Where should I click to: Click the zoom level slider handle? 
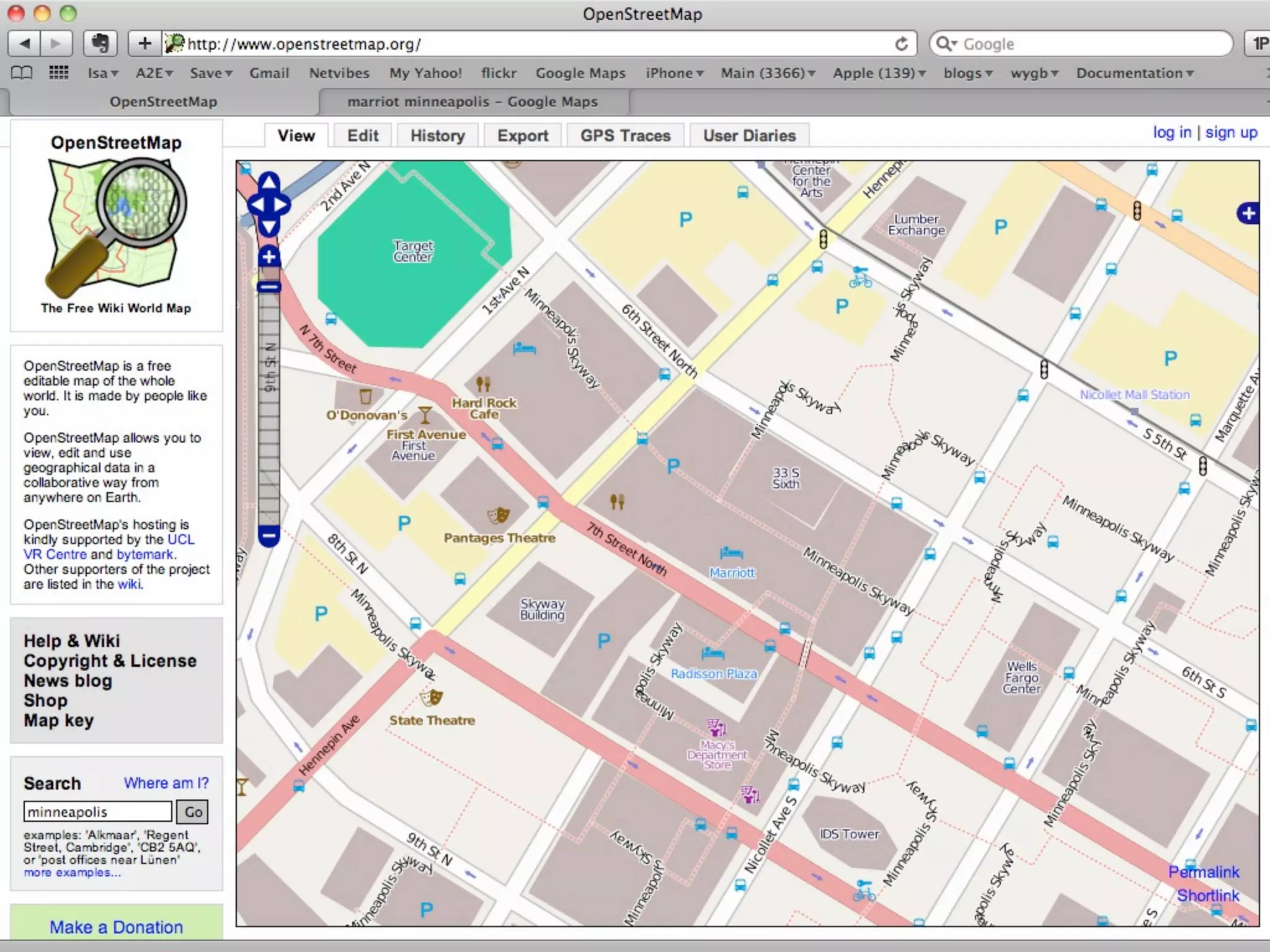(x=269, y=286)
